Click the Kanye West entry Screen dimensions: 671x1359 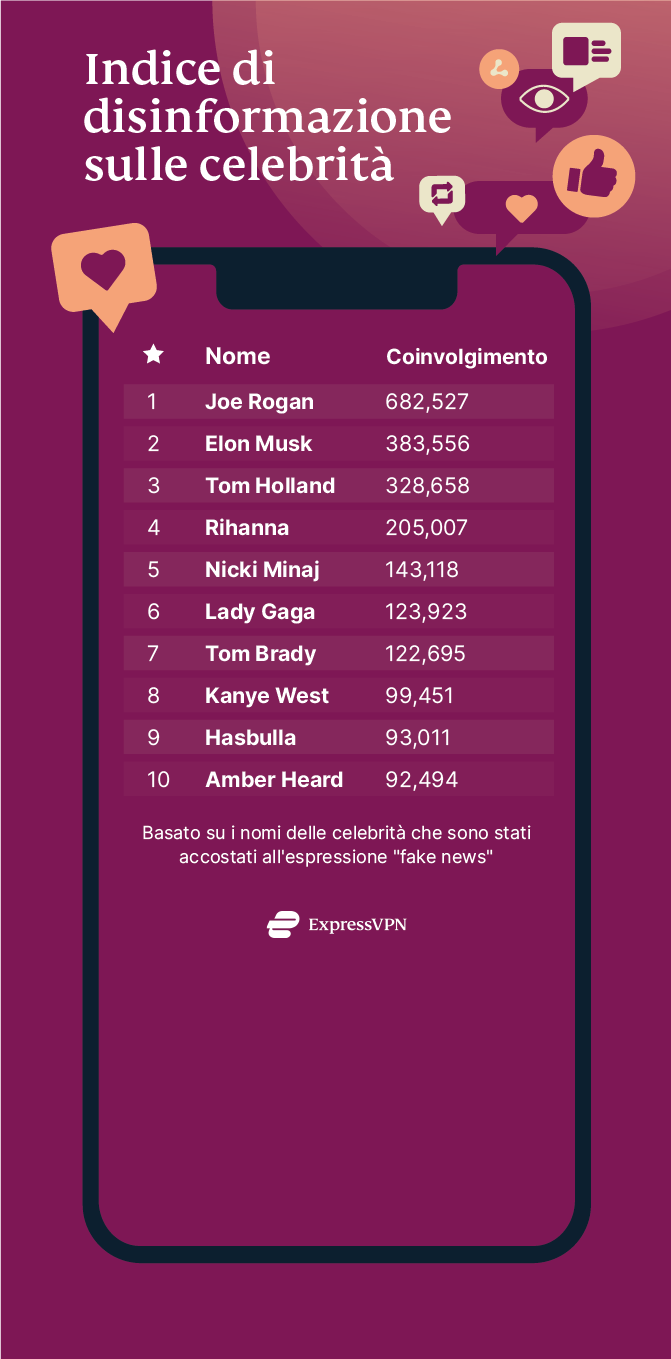click(x=266, y=696)
